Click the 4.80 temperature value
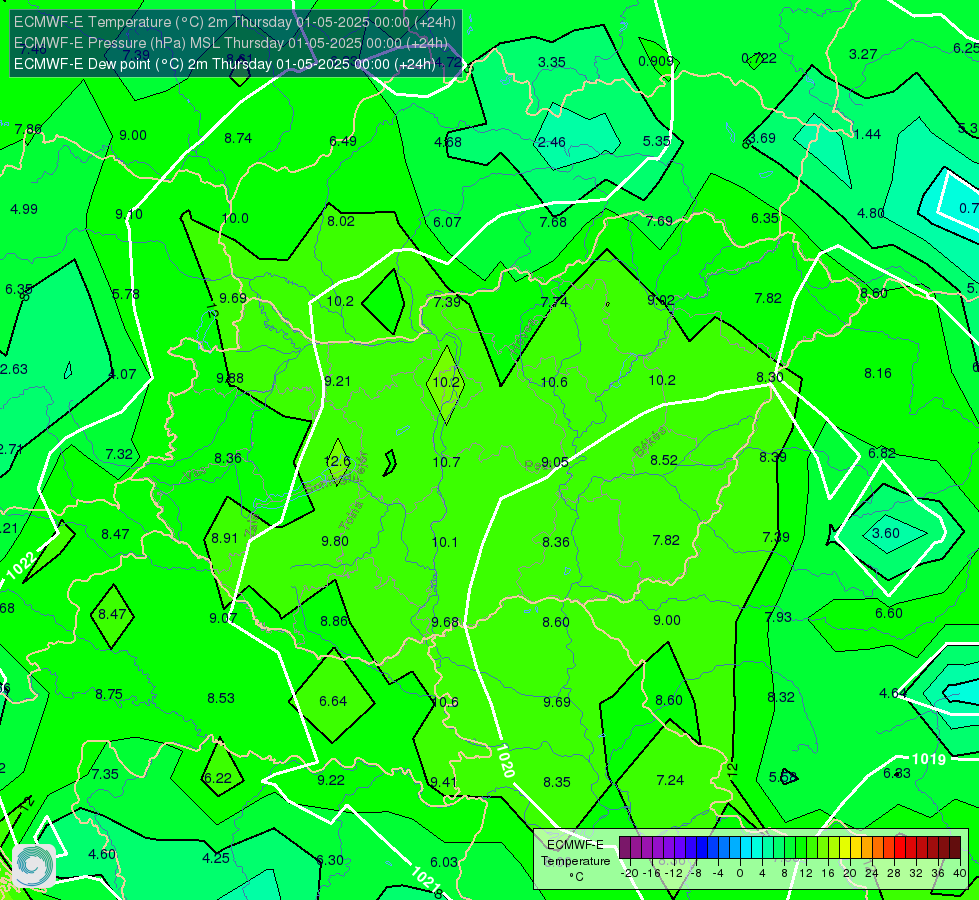Screen dimensions: 979x900 point(870,214)
